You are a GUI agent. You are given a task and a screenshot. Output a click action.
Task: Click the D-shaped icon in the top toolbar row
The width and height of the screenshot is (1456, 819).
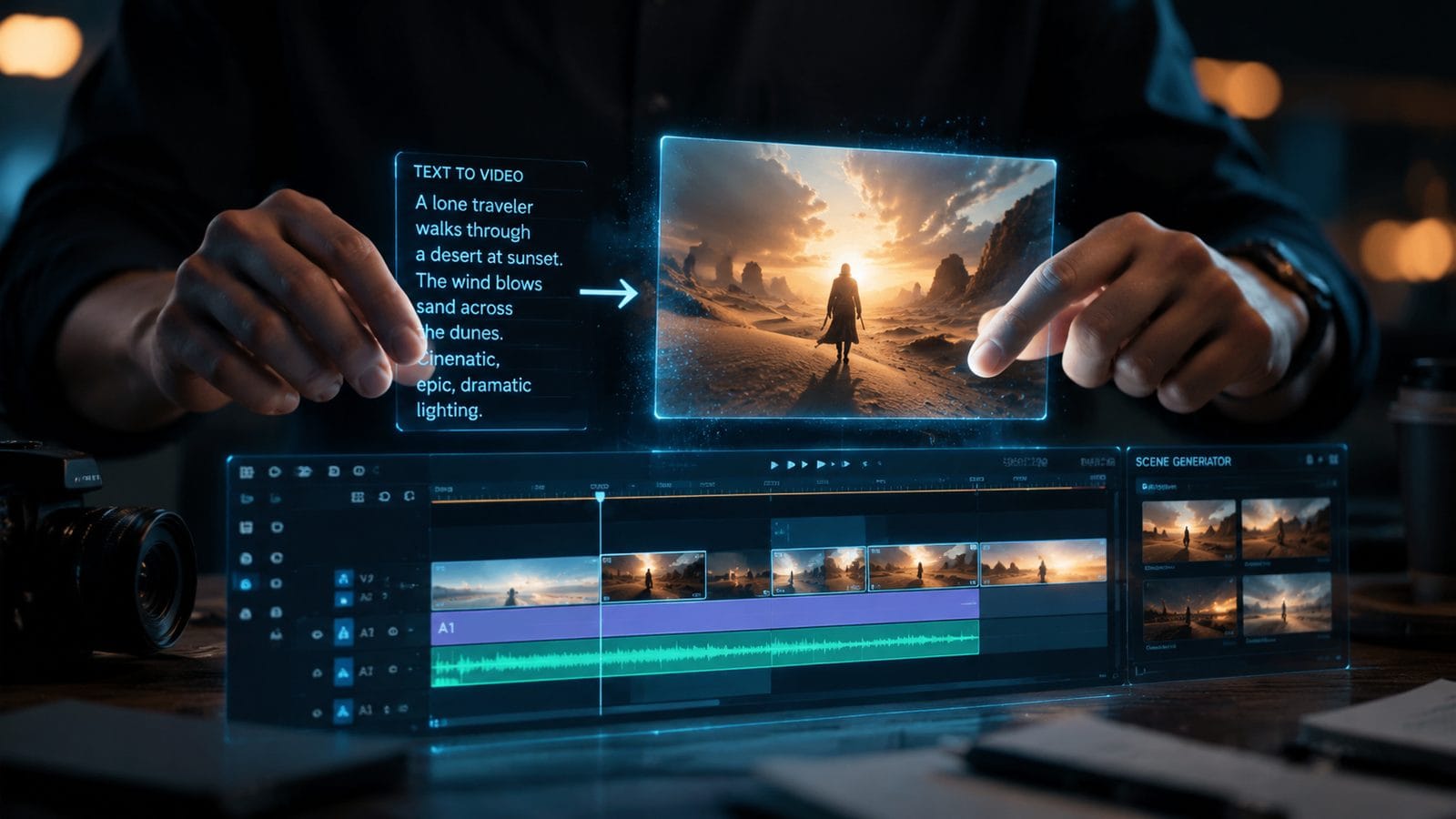(334, 471)
